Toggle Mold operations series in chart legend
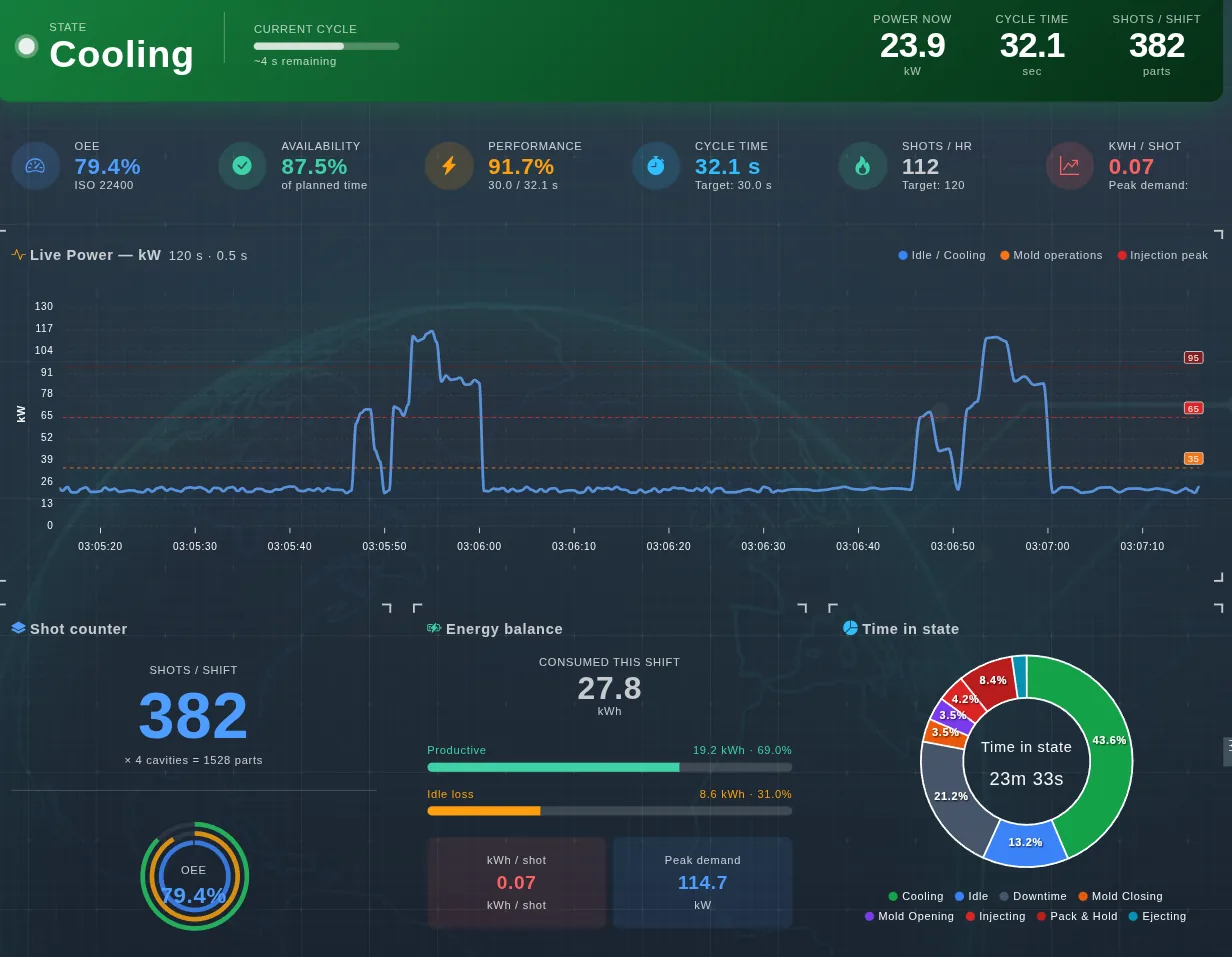 1051,255
